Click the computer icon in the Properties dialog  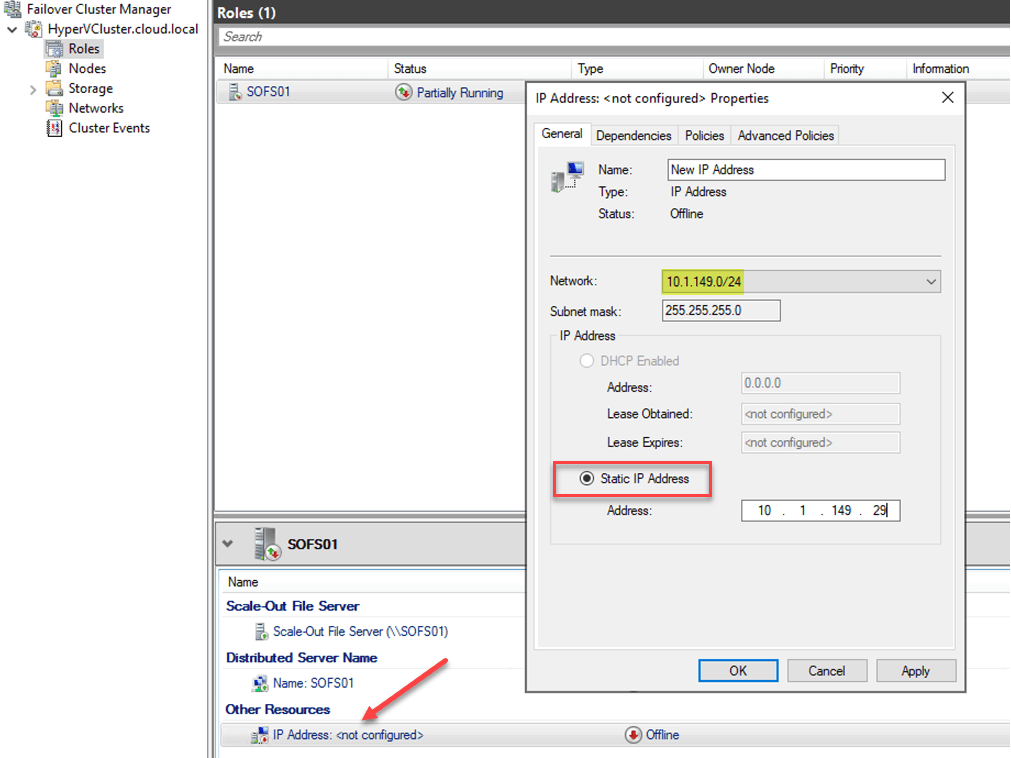(567, 177)
